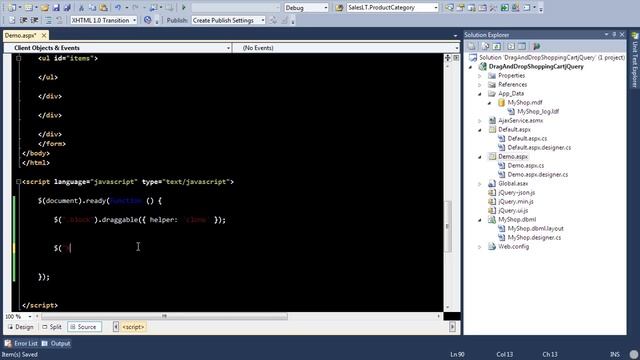The width and height of the screenshot is (640, 360).
Task: Click the green arrow icon in top-right toolbar
Action: pyautogui.click(x=504, y=7)
